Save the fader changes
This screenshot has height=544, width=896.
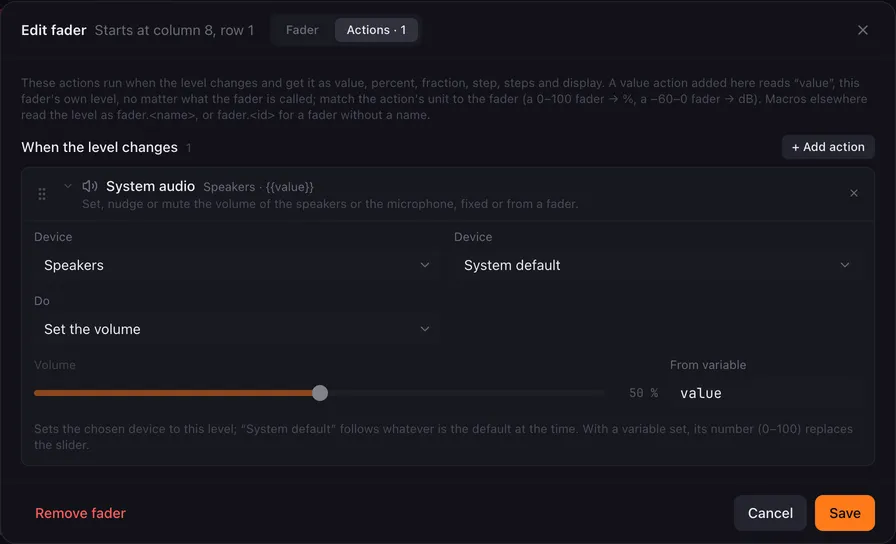[845, 513]
